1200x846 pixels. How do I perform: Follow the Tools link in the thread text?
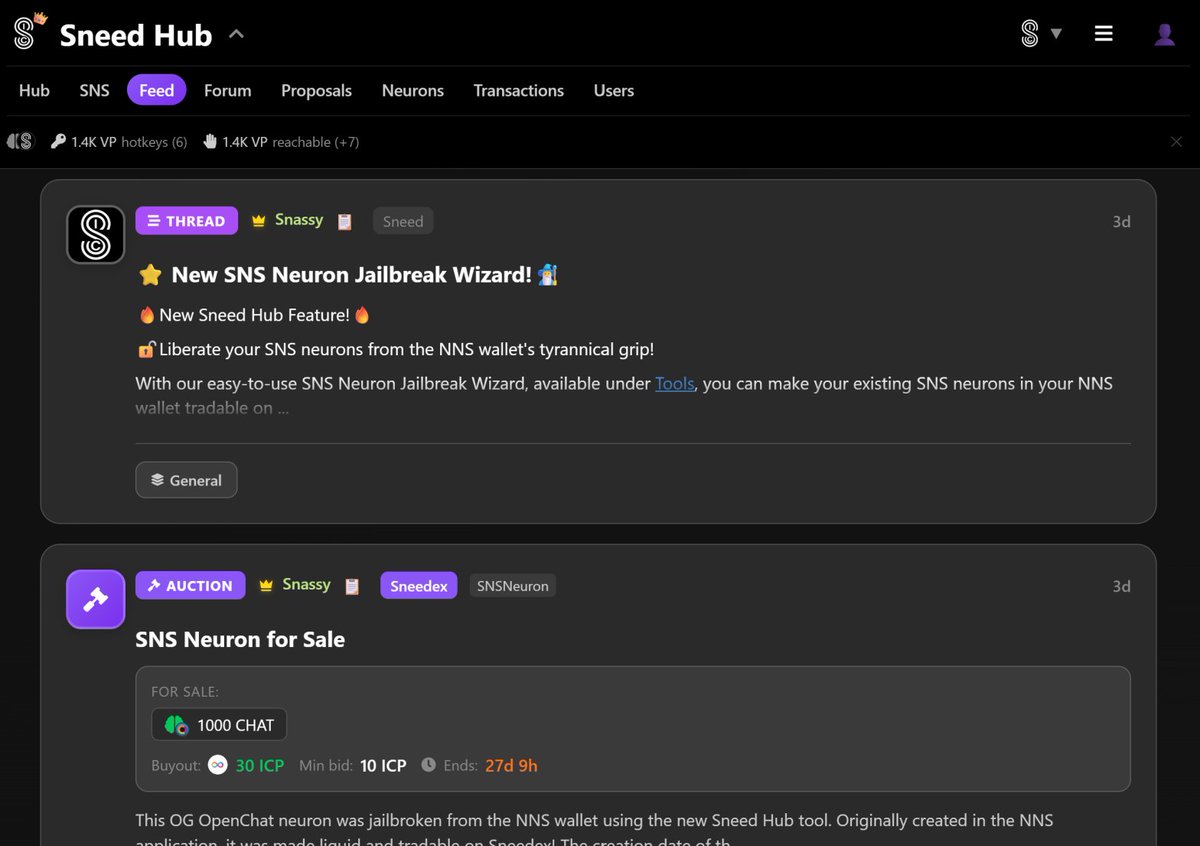pos(675,383)
